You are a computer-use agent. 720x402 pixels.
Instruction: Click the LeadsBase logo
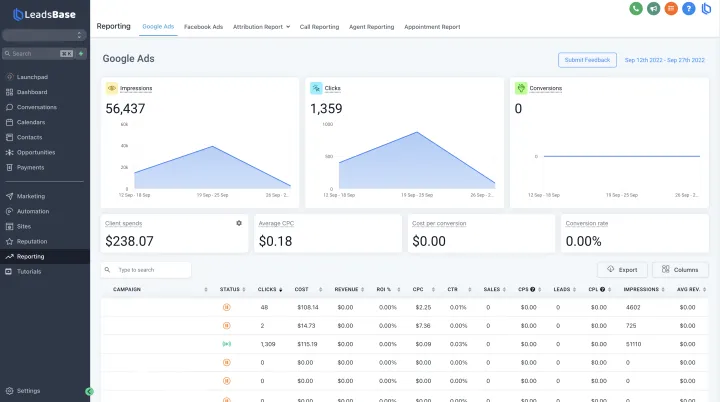click(44, 15)
